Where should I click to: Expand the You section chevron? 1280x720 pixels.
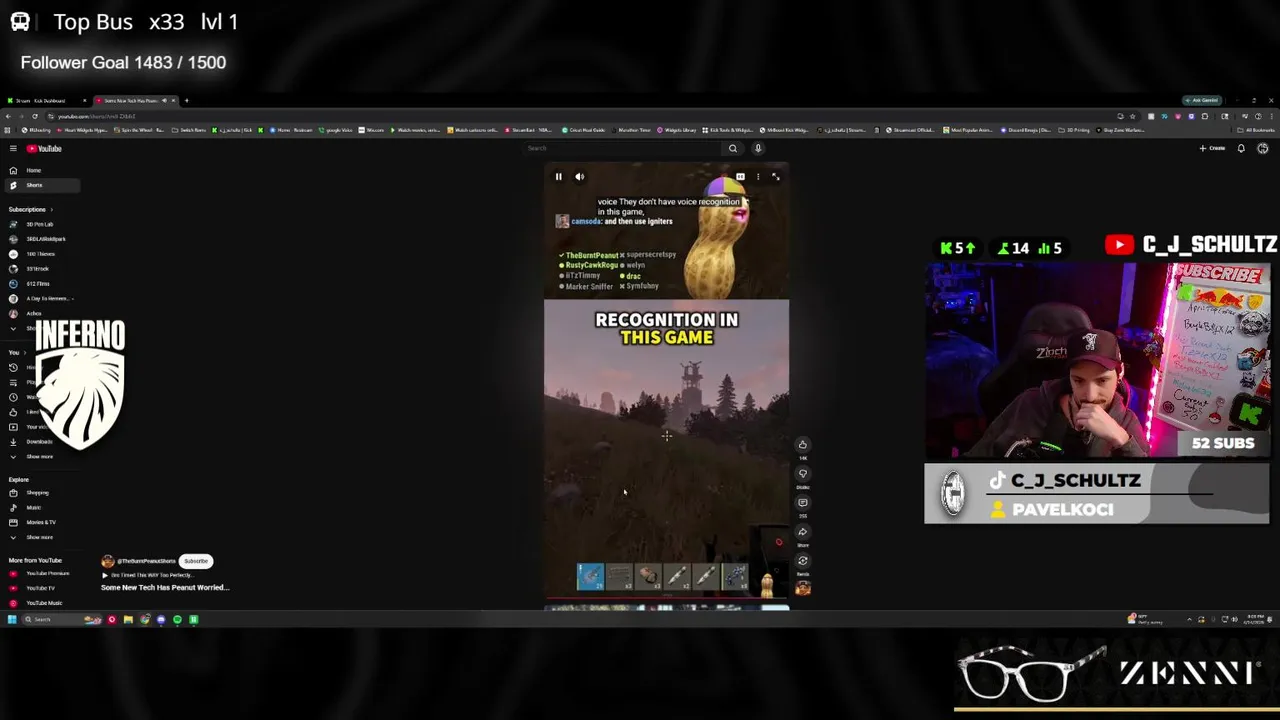(26, 352)
